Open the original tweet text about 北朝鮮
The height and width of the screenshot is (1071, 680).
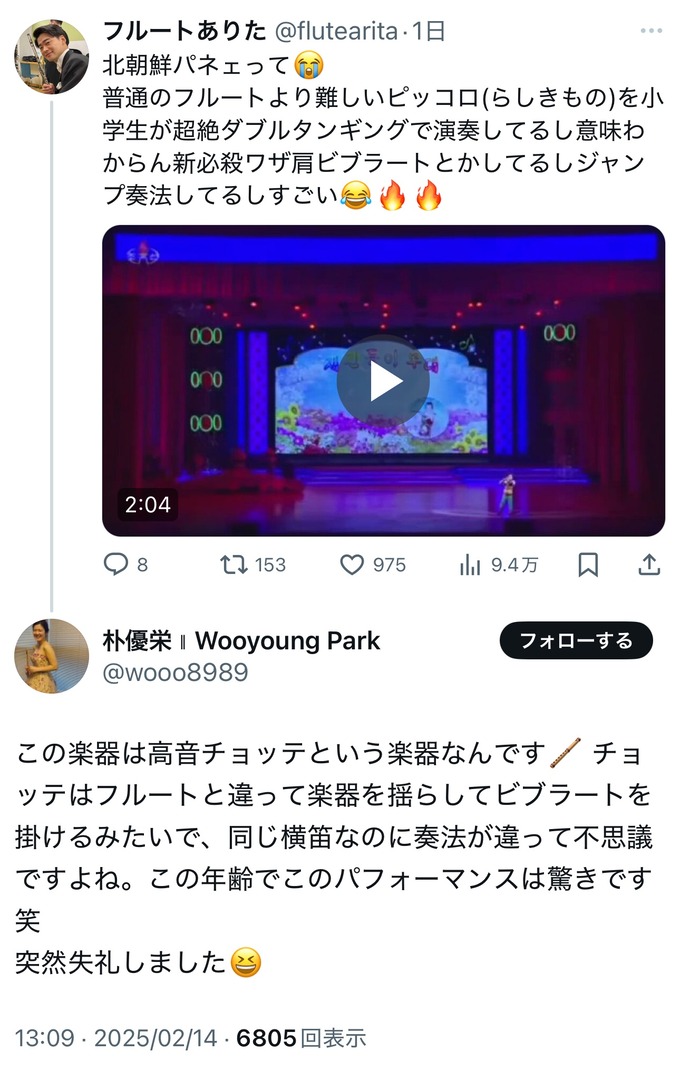coord(382,130)
